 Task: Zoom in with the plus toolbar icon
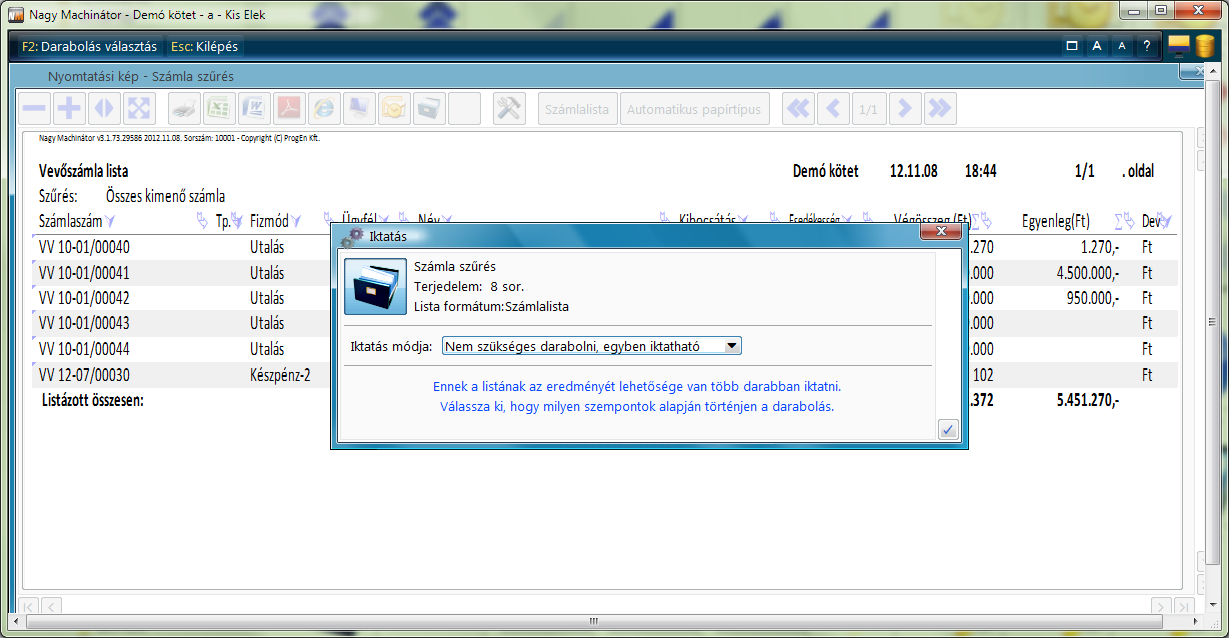[69, 109]
